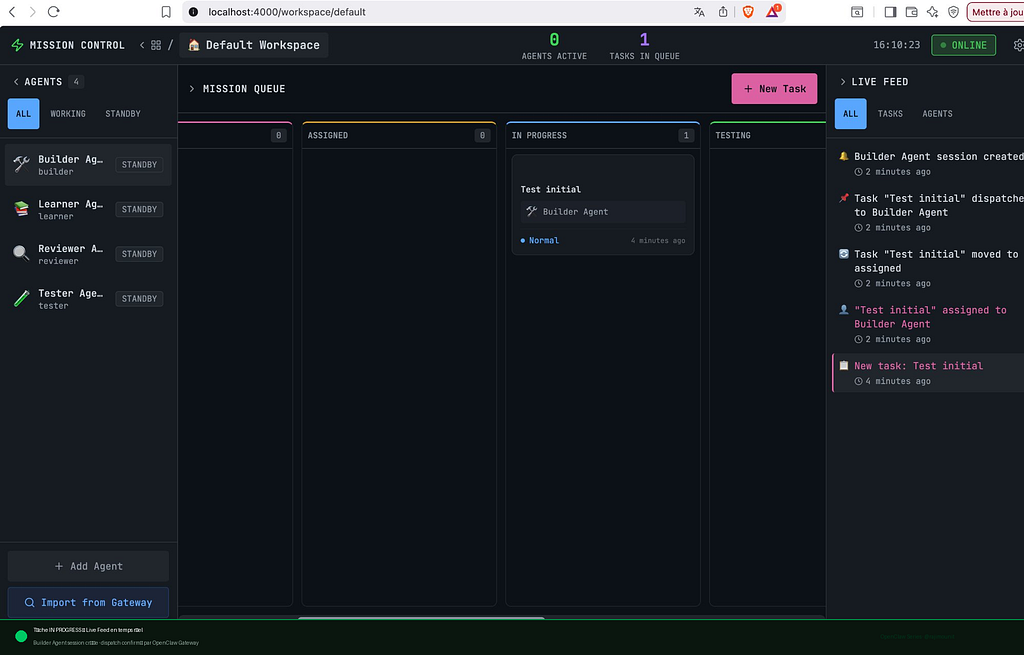Filter agents by WORKING
Viewport: 1024px width, 655px height.
tap(68, 114)
